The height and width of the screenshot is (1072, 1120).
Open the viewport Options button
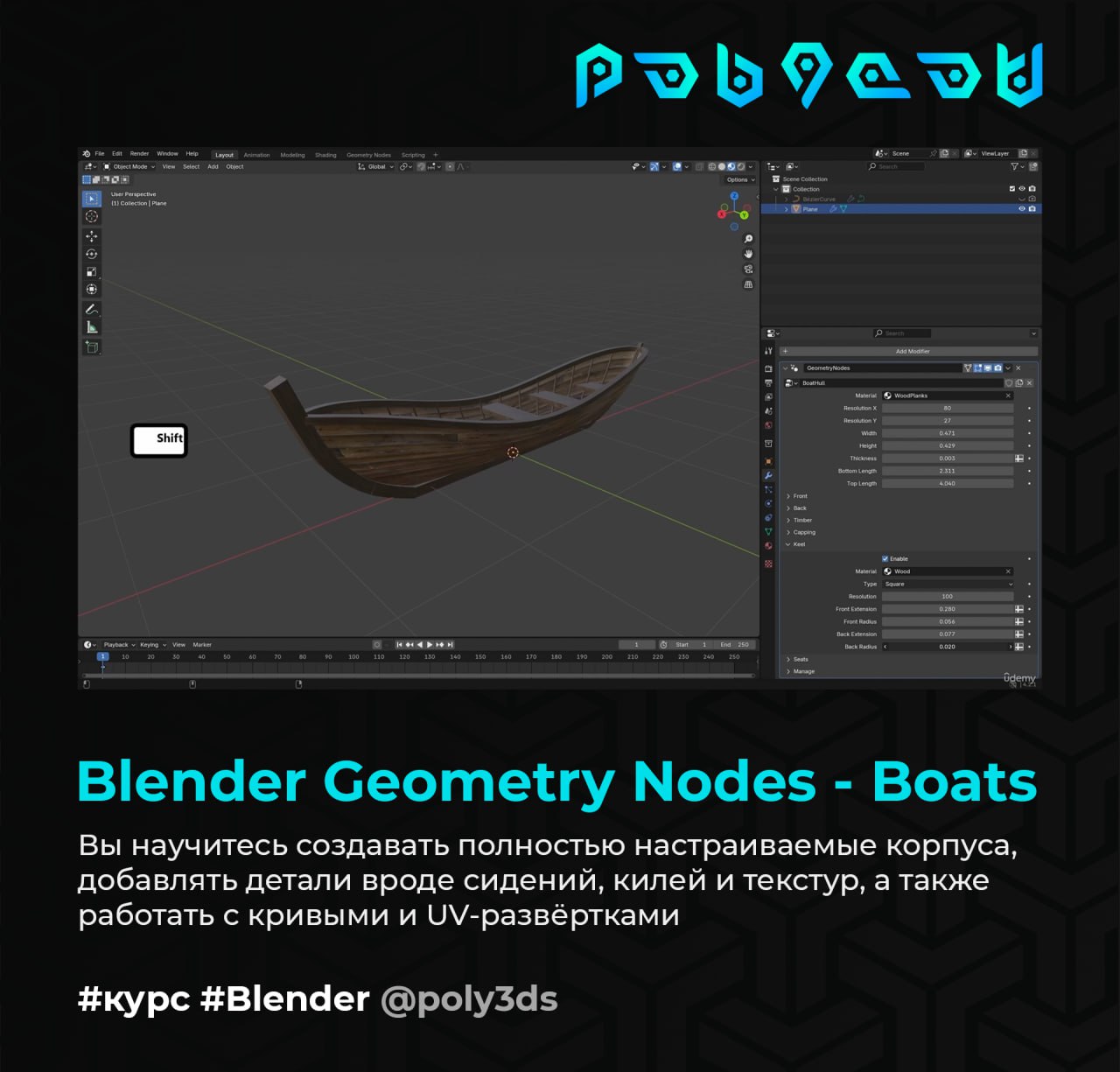pyautogui.click(x=740, y=179)
